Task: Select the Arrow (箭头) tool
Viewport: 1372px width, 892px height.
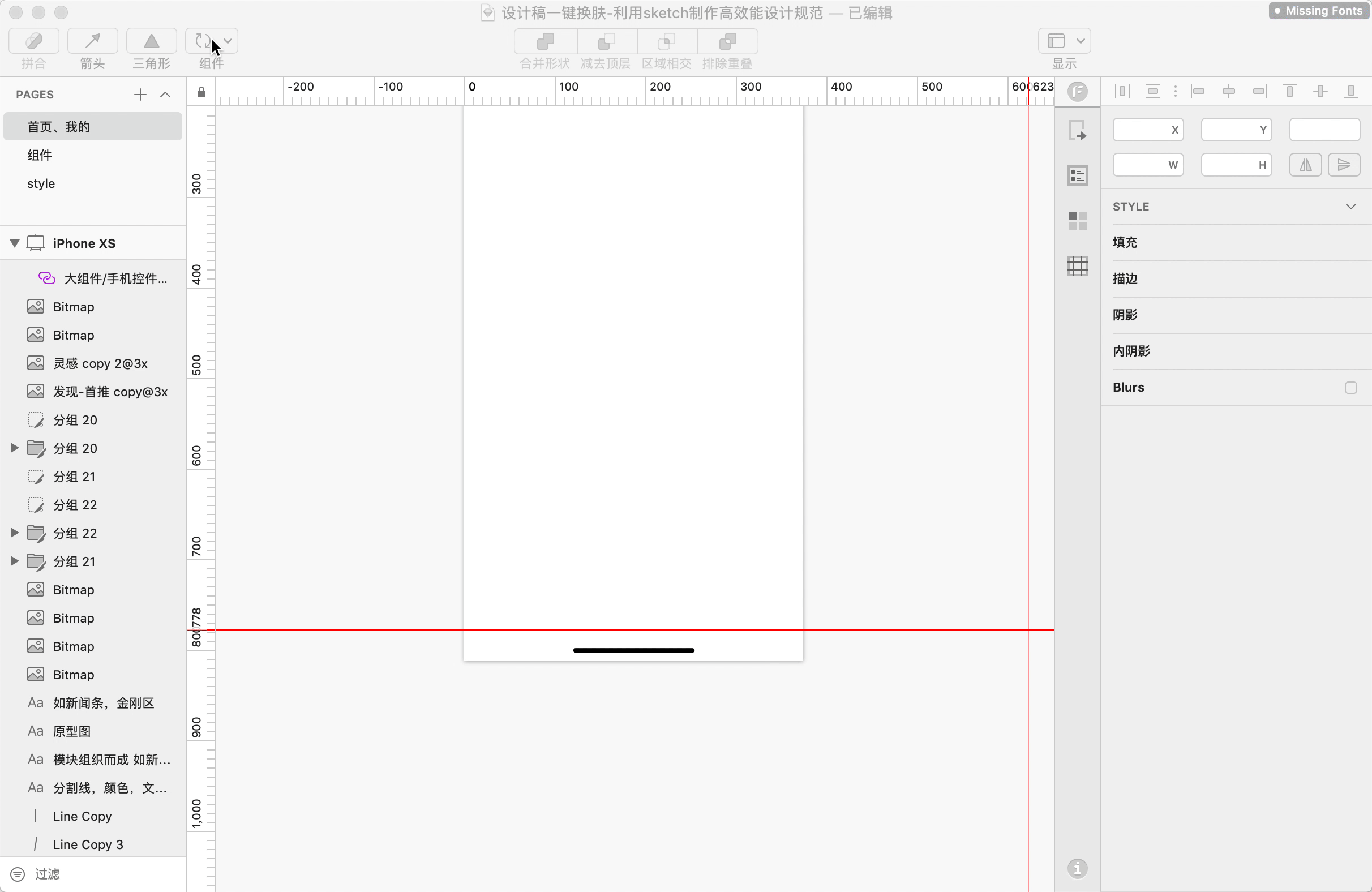Action: (x=92, y=41)
